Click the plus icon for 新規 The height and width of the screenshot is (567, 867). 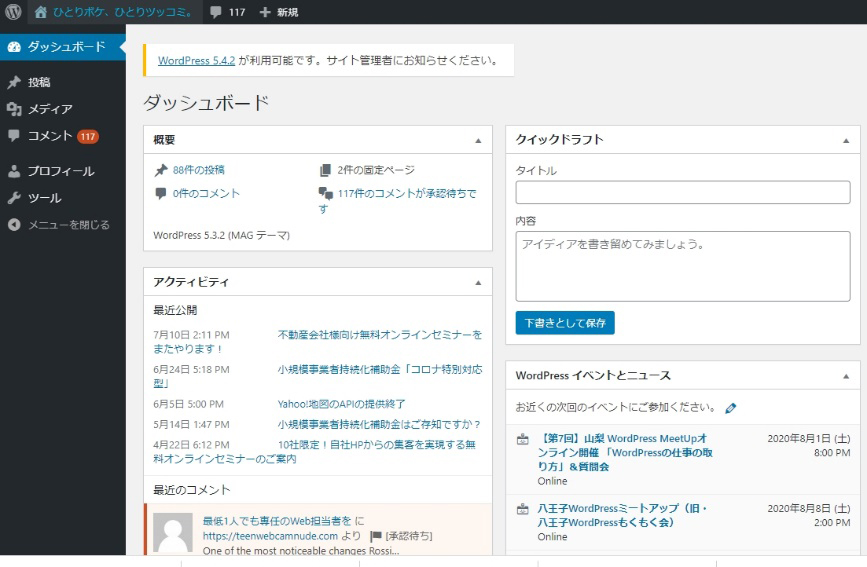(265, 12)
